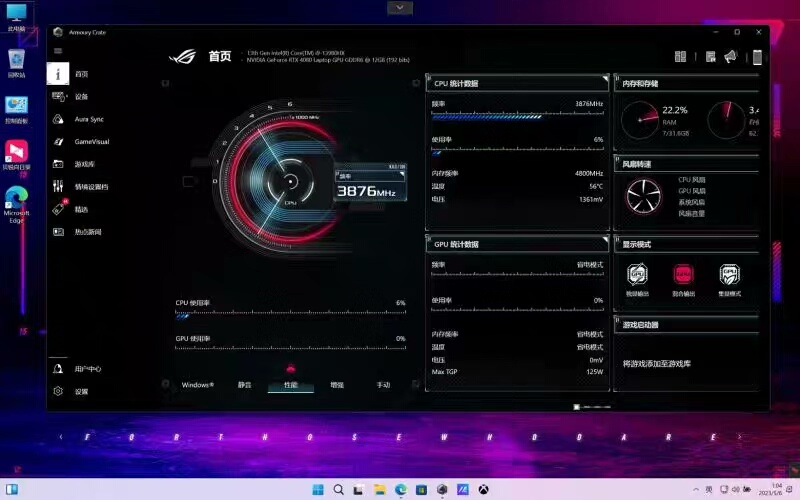The height and width of the screenshot is (500, 800).
Task: Open the 热点新闻 news icon
Action: pyautogui.click(x=58, y=232)
